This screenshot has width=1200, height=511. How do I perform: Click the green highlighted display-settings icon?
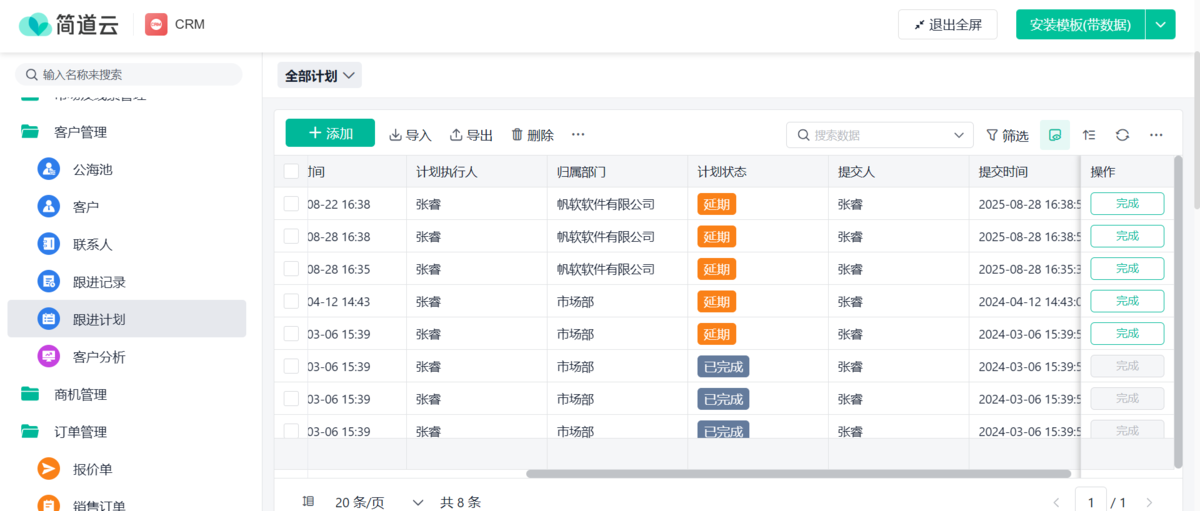pyautogui.click(x=1054, y=135)
